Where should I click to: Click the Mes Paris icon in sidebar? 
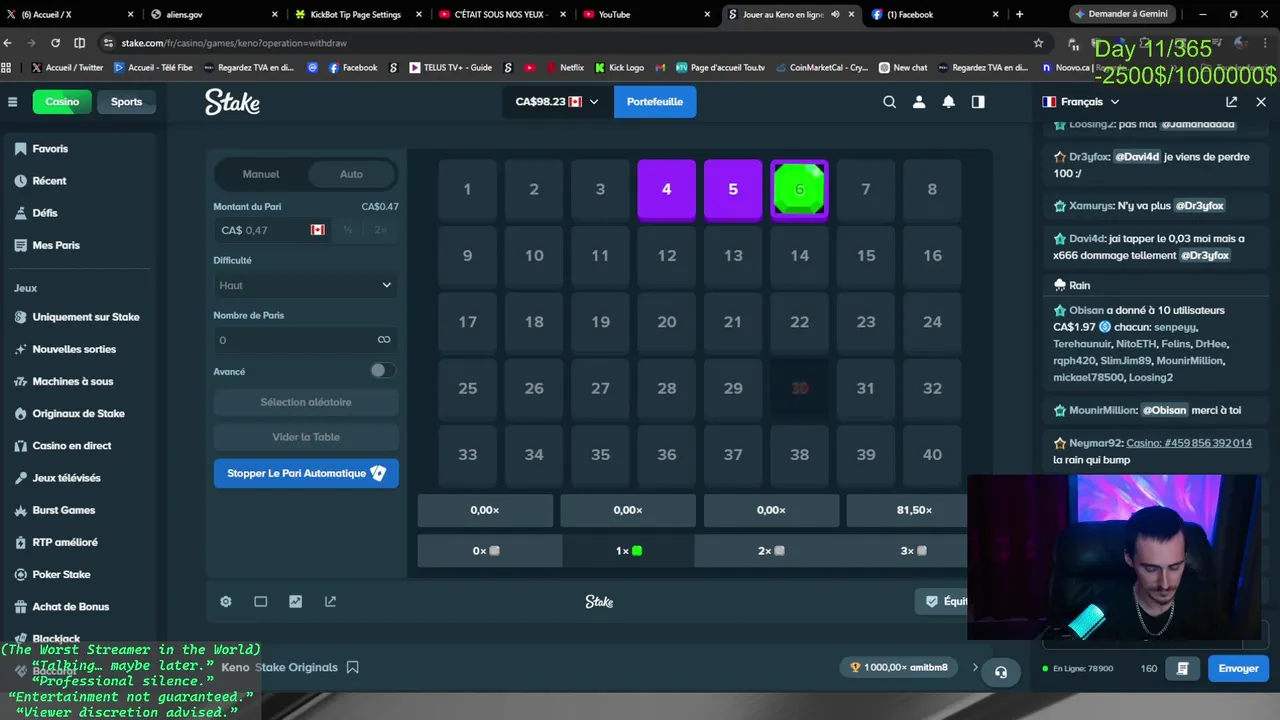[21, 245]
